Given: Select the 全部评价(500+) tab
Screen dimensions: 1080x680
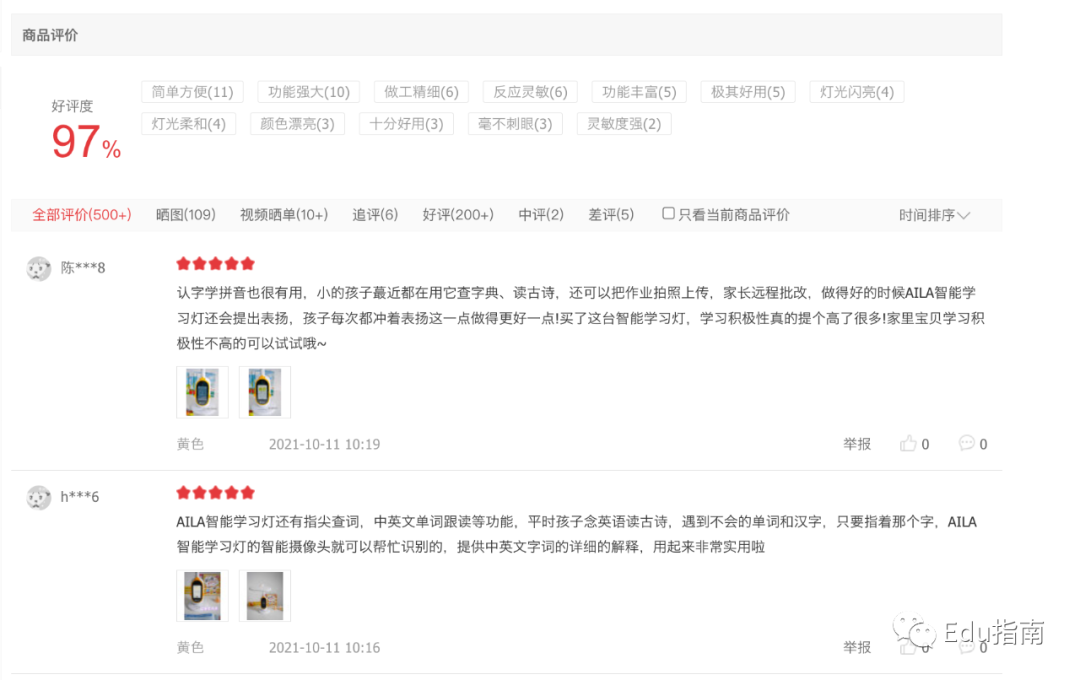Looking at the screenshot, I should [81, 215].
